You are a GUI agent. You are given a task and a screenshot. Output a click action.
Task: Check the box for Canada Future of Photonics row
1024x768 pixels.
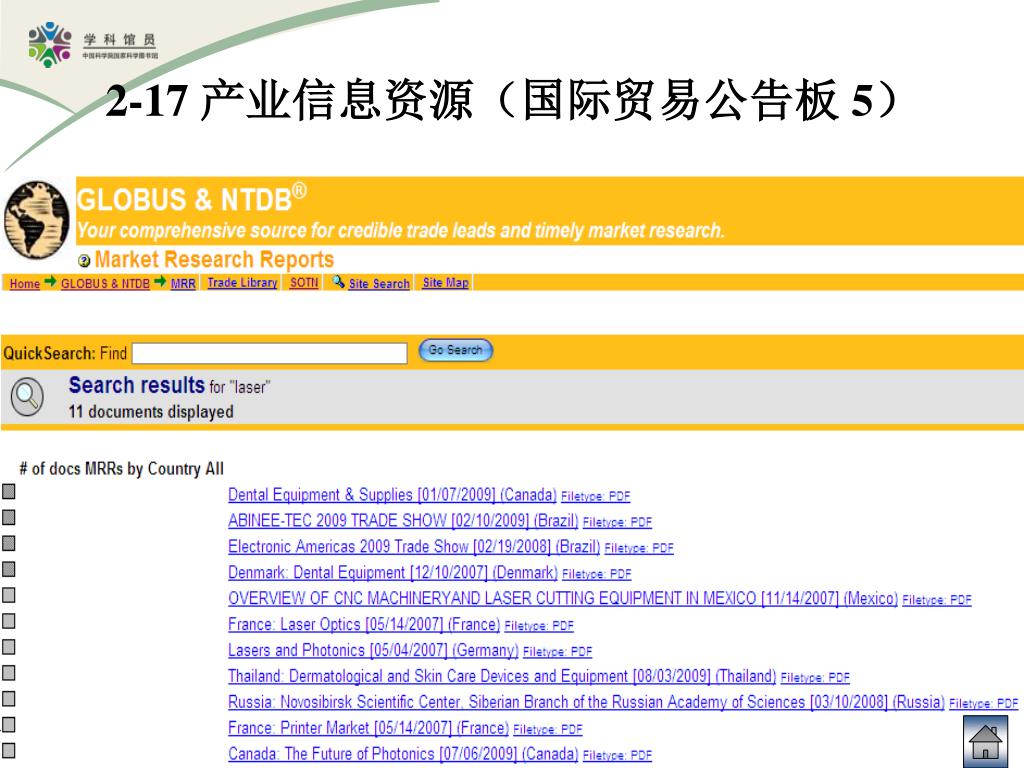(8, 750)
